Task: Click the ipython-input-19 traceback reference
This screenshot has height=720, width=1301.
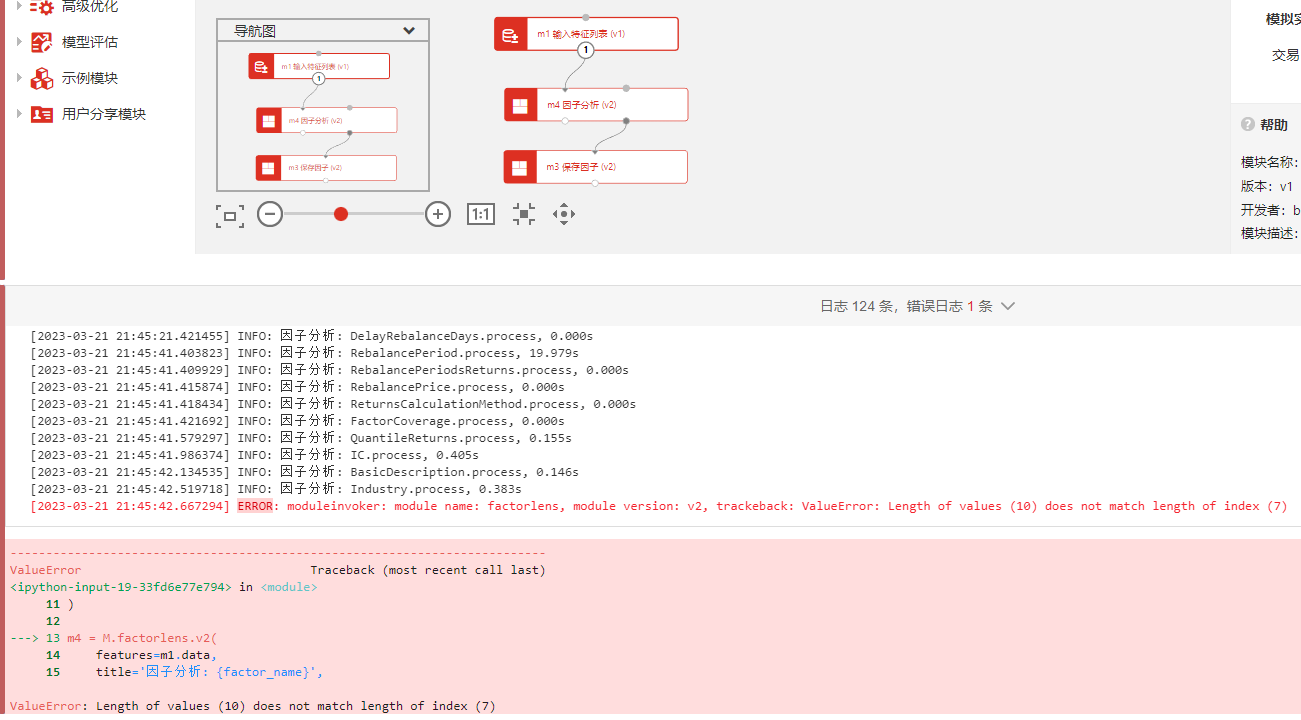Action: click(x=121, y=587)
